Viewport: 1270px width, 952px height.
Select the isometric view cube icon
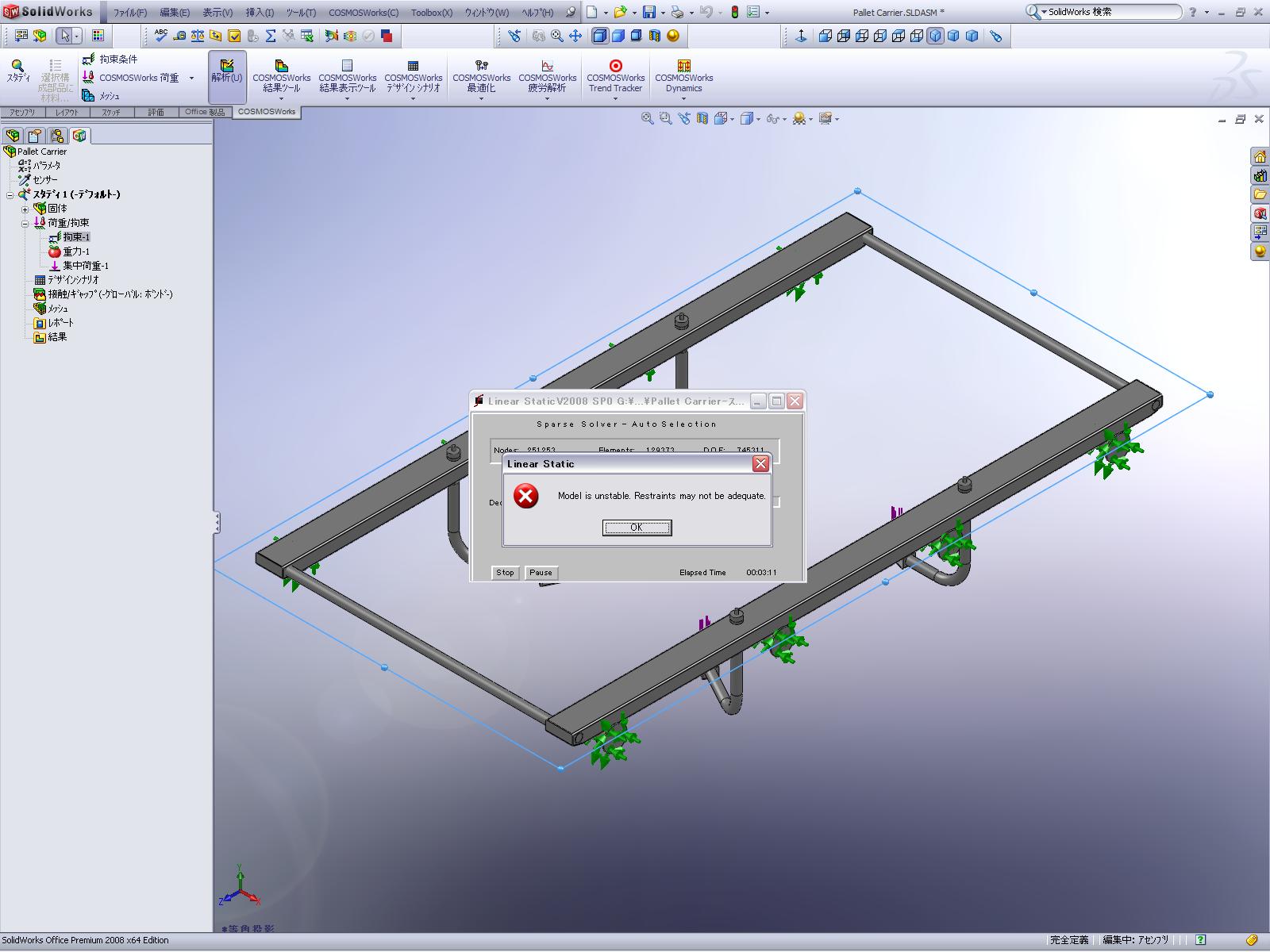(x=935, y=36)
